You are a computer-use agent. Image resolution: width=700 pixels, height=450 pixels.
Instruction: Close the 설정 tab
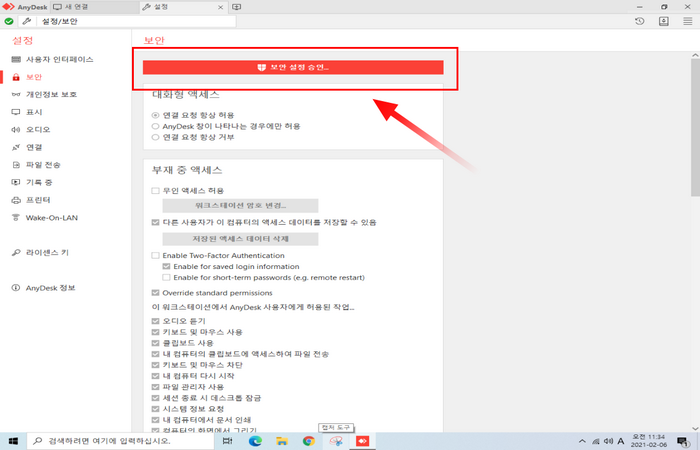click(x=221, y=7)
